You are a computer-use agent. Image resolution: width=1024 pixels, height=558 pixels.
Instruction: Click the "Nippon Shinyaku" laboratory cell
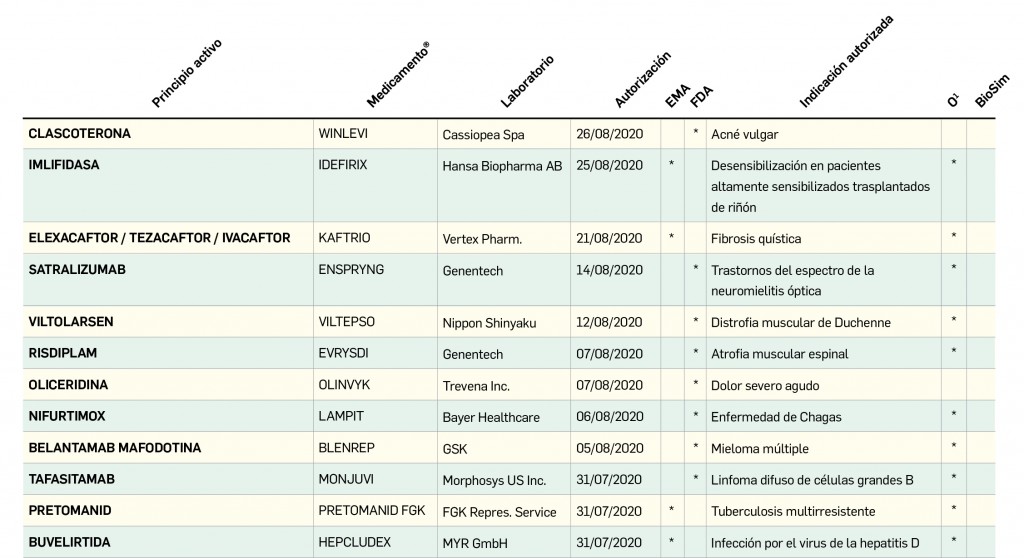pyautogui.click(x=491, y=322)
